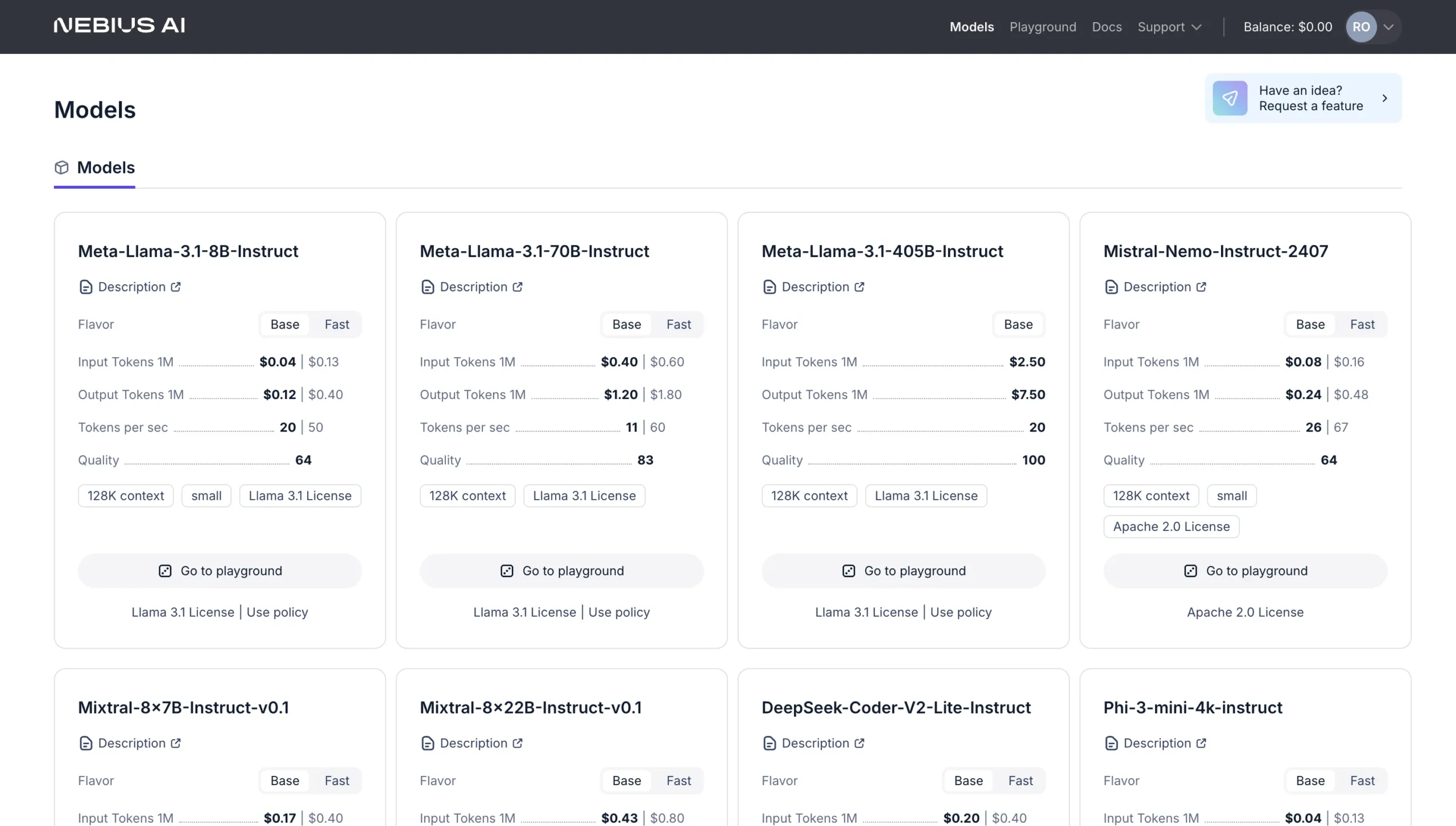Open Playground in the top navigation
The width and height of the screenshot is (1456, 826).
coord(1043,27)
